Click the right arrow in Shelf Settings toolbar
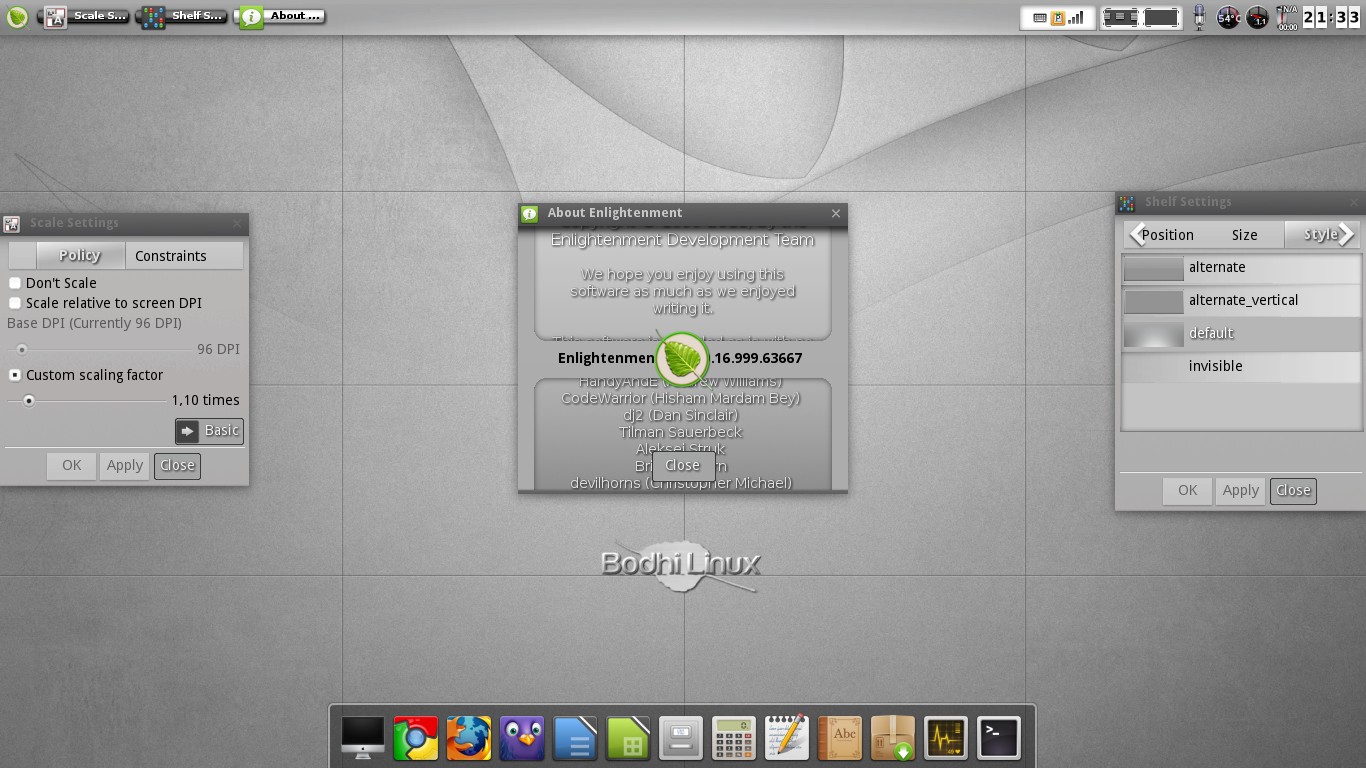Viewport: 1366px width, 768px height. tap(1346, 235)
